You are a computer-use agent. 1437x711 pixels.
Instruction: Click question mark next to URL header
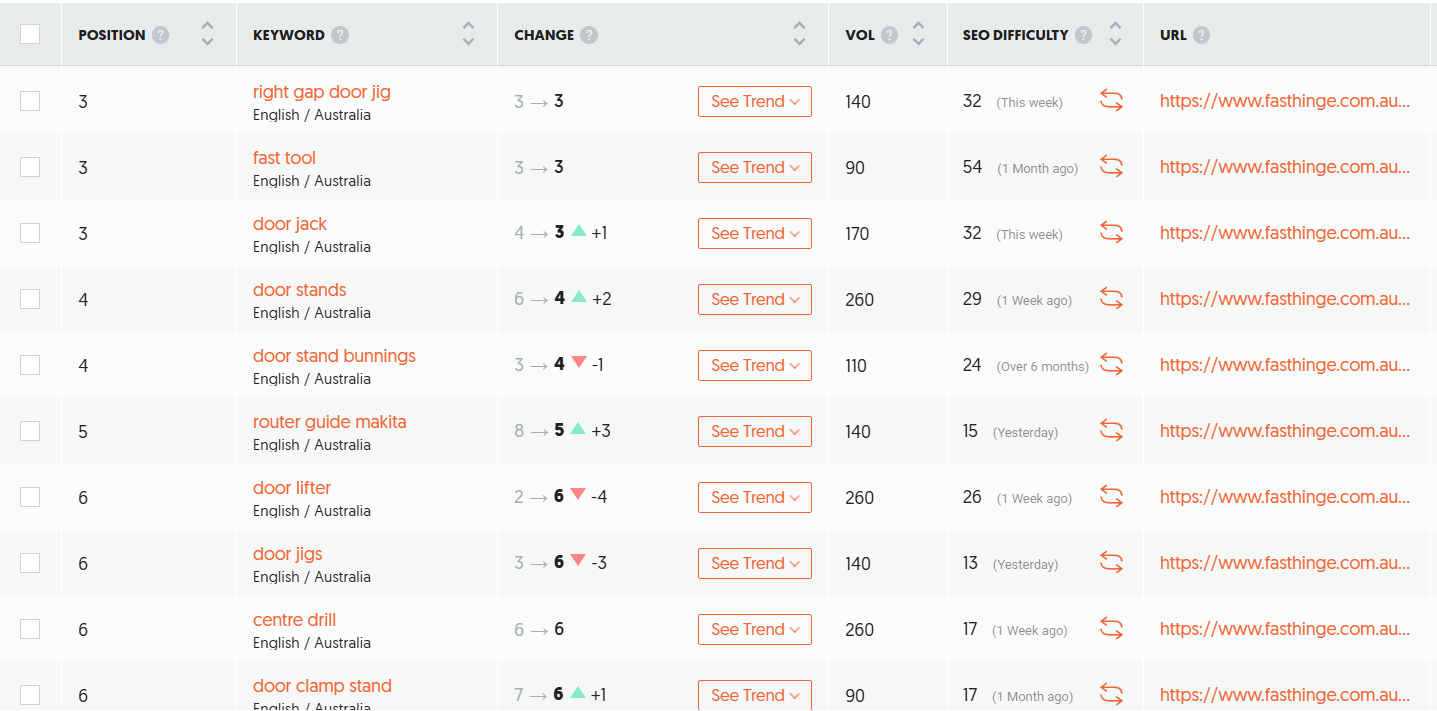(x=1201, y=35)
